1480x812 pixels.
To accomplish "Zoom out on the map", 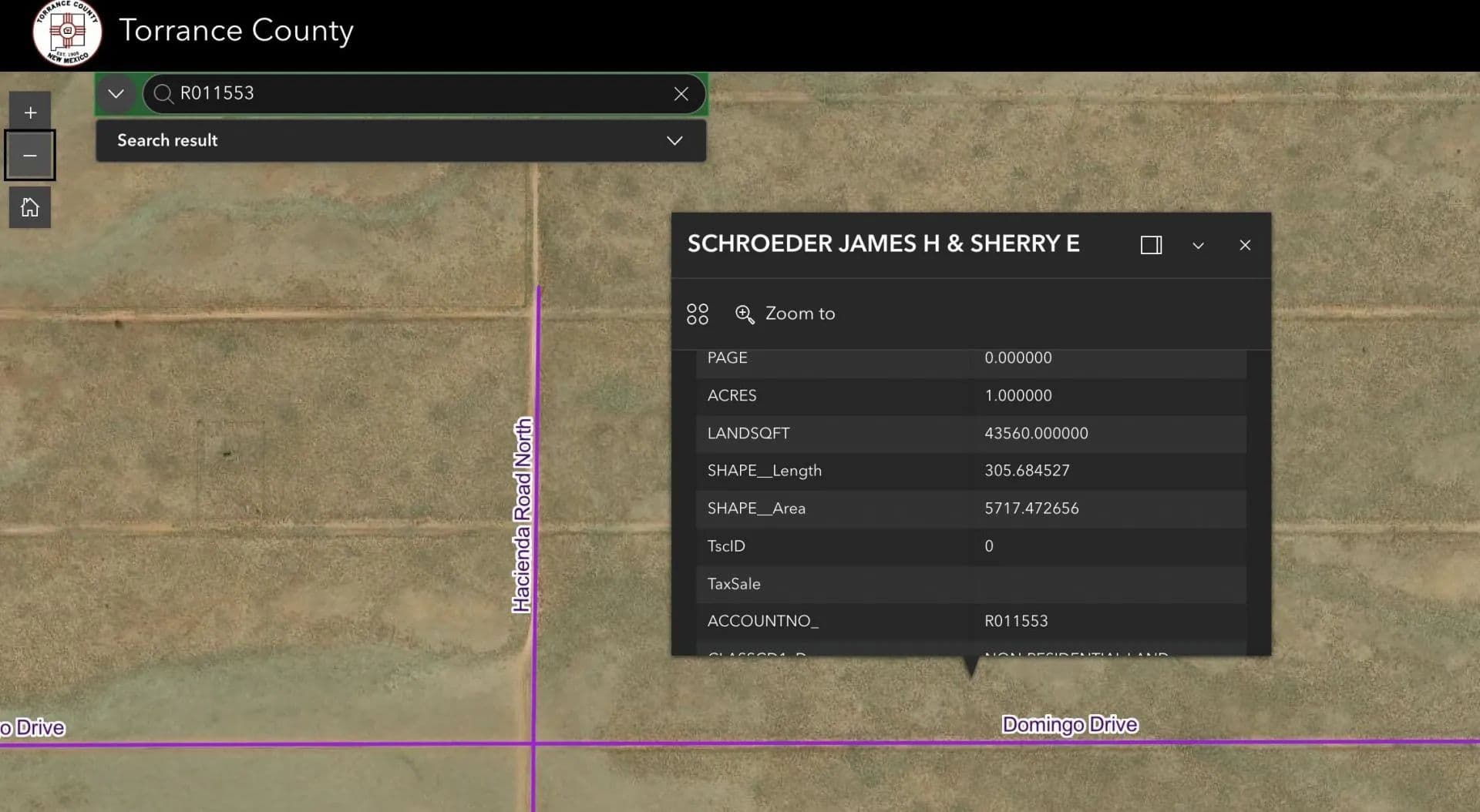I will [x=30, y=156].
